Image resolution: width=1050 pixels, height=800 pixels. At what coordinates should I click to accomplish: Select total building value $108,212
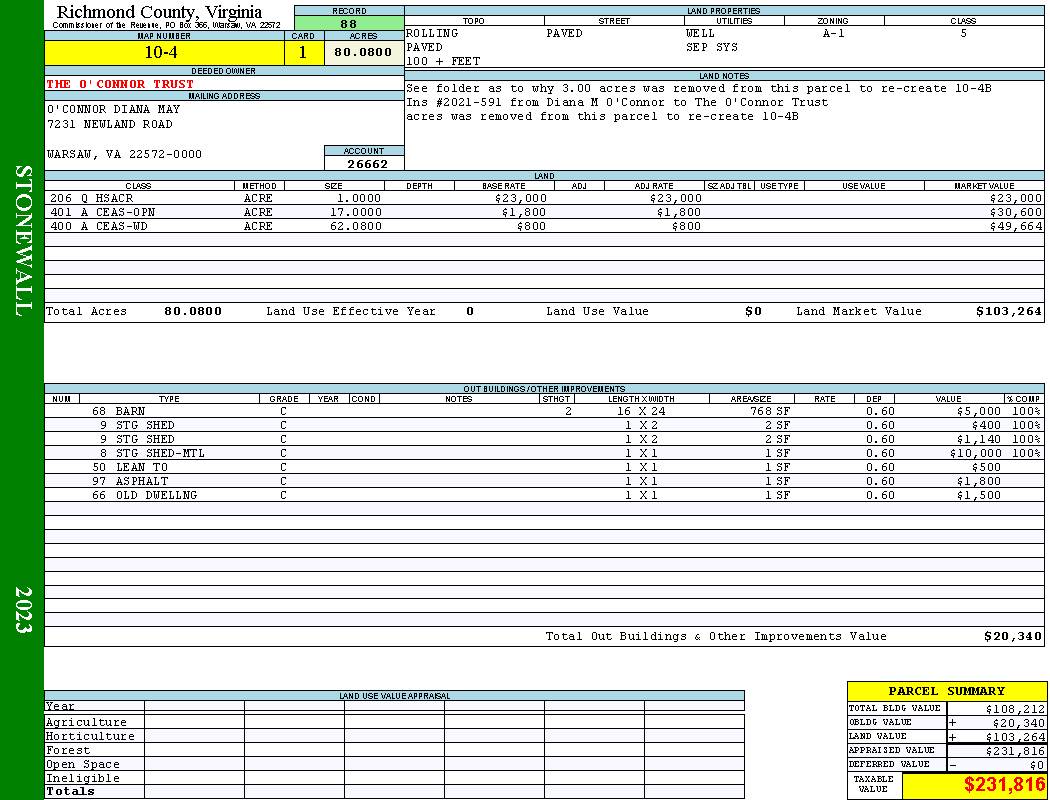[1015, 709]
